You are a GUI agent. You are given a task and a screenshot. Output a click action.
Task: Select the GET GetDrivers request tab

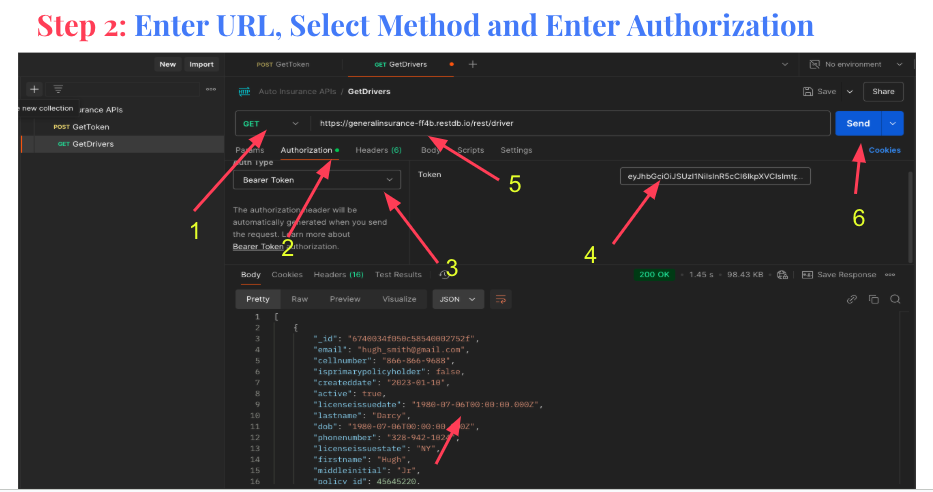pyautogui.click(x=401, y=64)
